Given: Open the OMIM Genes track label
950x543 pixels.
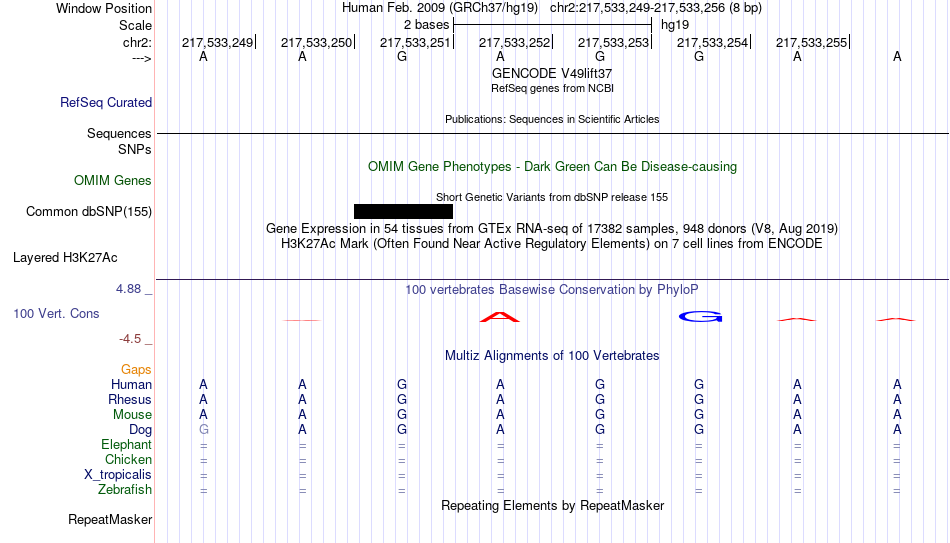Looking at the screenshot, I should click(113, 181).
